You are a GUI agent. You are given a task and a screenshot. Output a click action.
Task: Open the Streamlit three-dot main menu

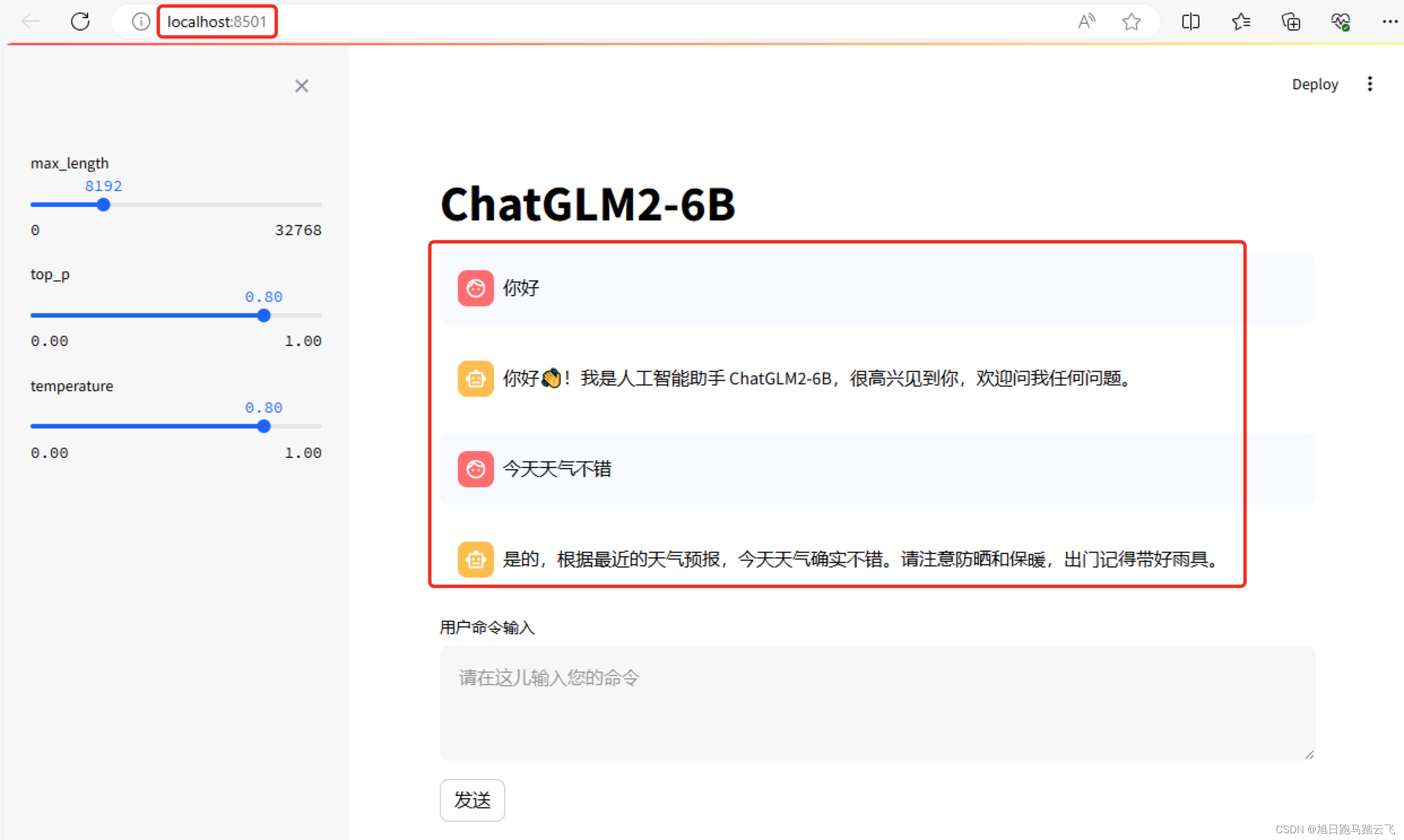pyautogui.click(x=1370, y=84)
